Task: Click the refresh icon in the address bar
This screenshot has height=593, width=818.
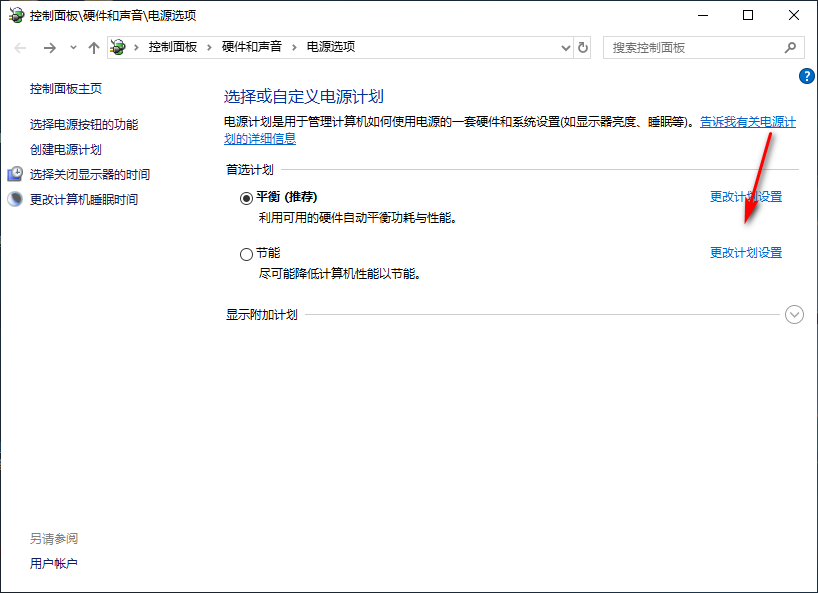Action: [x=583, y=47]
